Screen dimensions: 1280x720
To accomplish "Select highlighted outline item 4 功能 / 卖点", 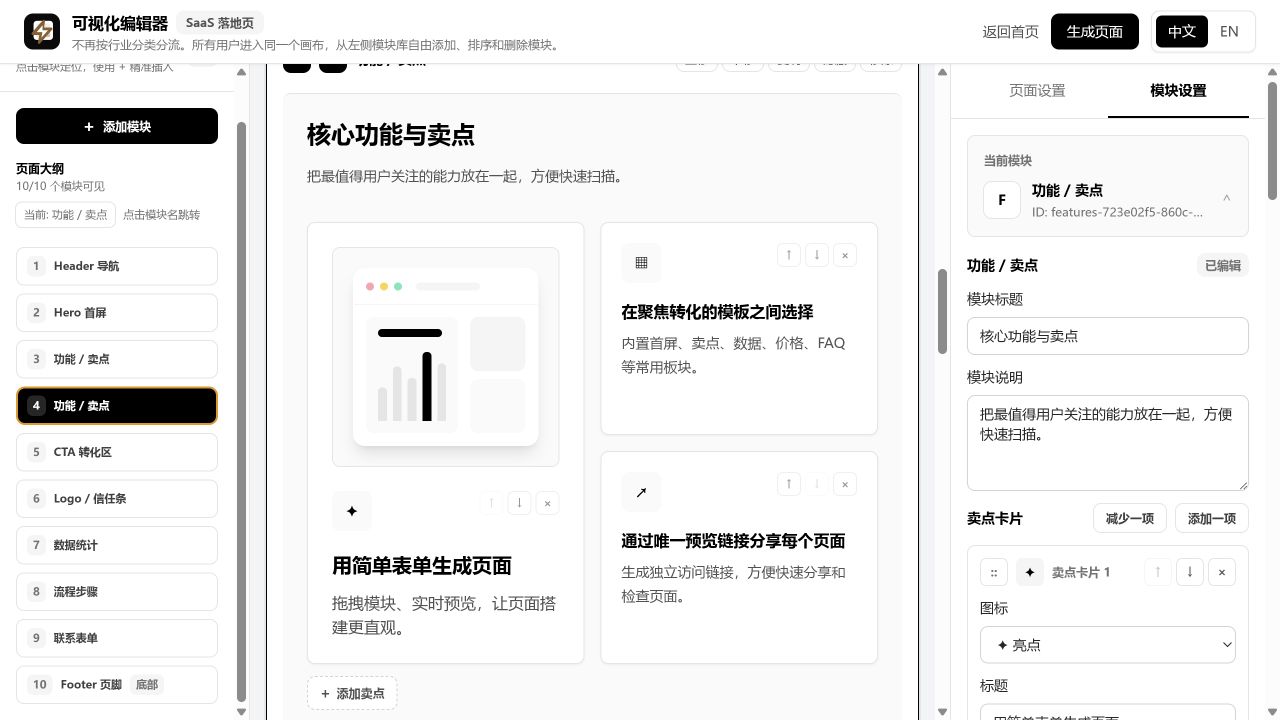I will (117, 405).
